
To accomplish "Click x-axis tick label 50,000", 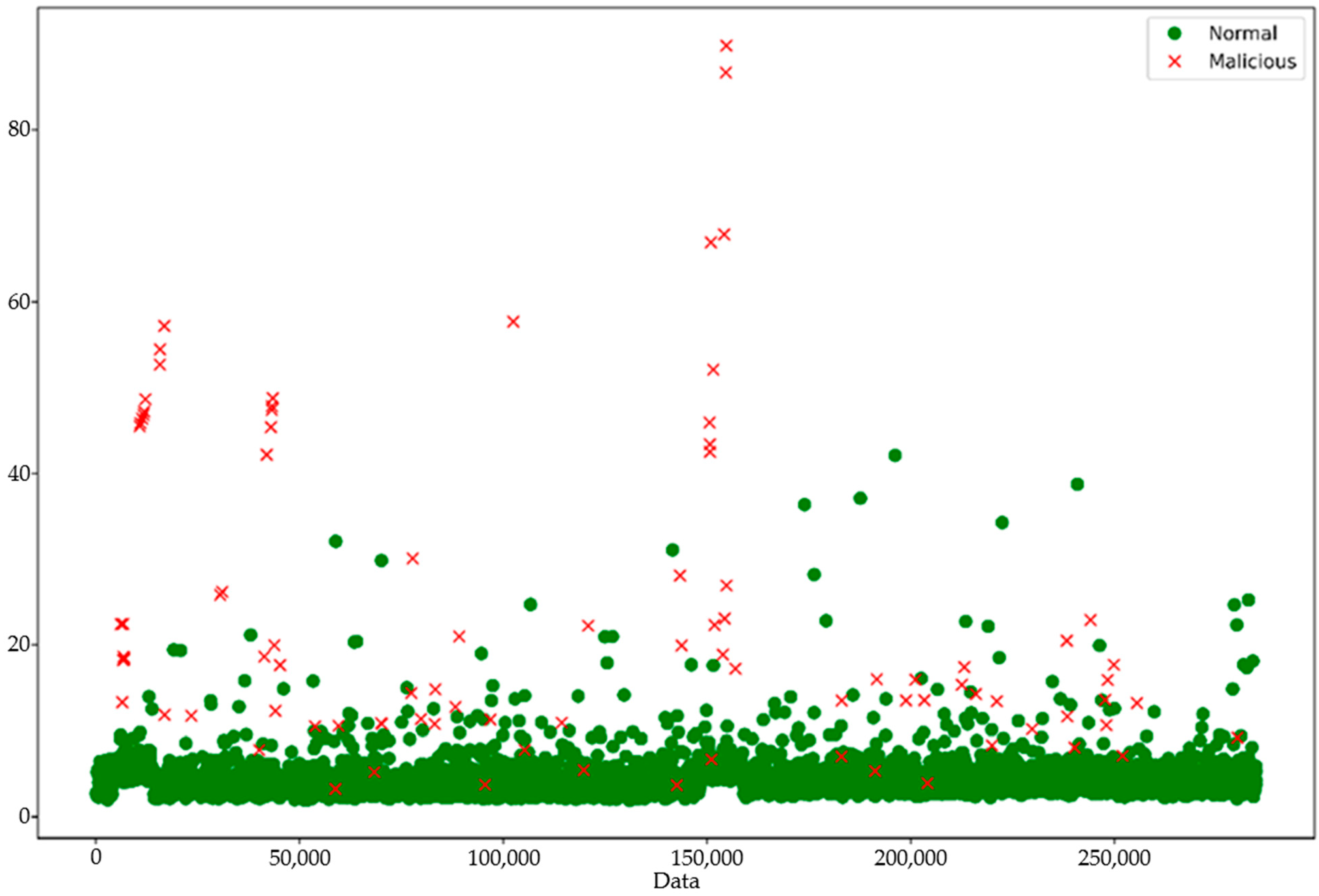I will click(x=299, y=858).
